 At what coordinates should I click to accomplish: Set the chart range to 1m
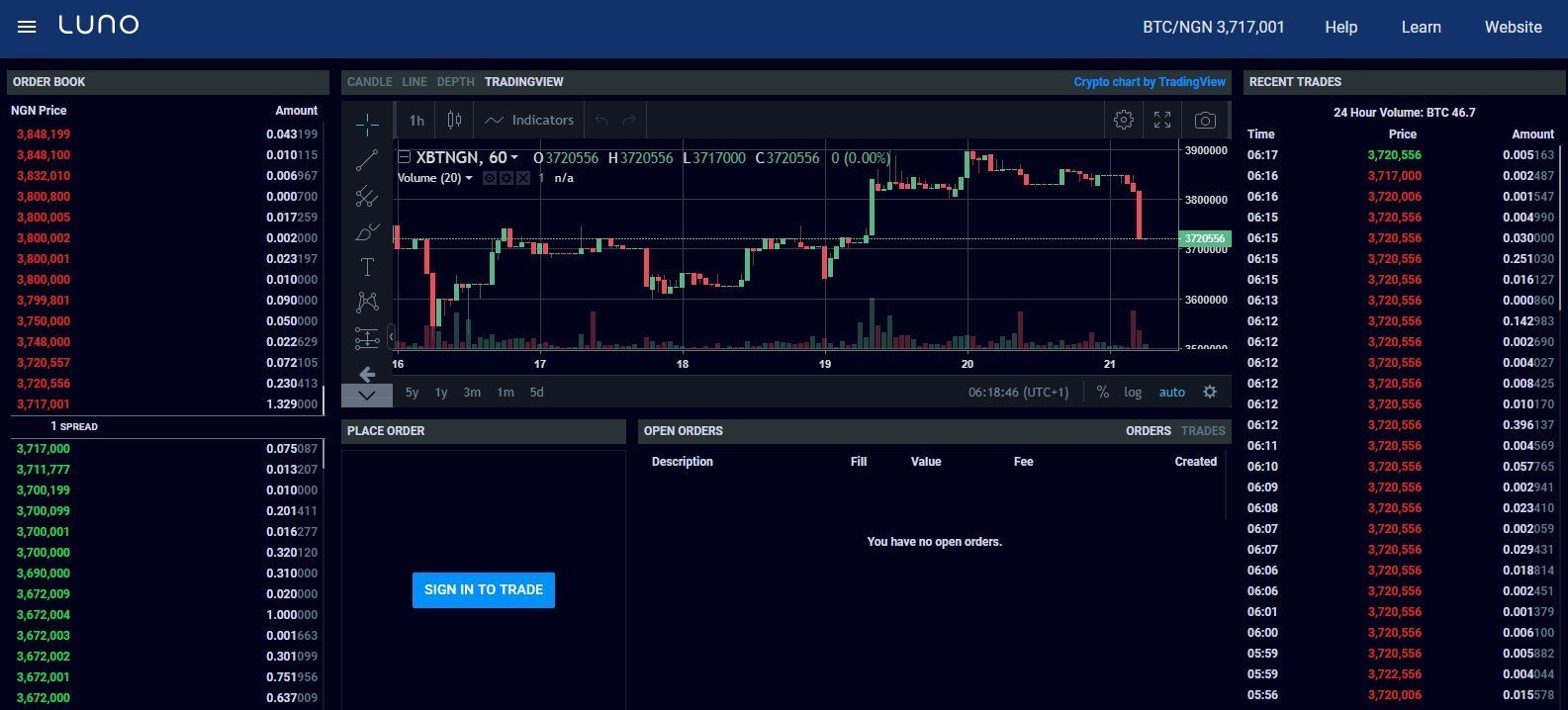pyautogui.click(x=505, y=393)
